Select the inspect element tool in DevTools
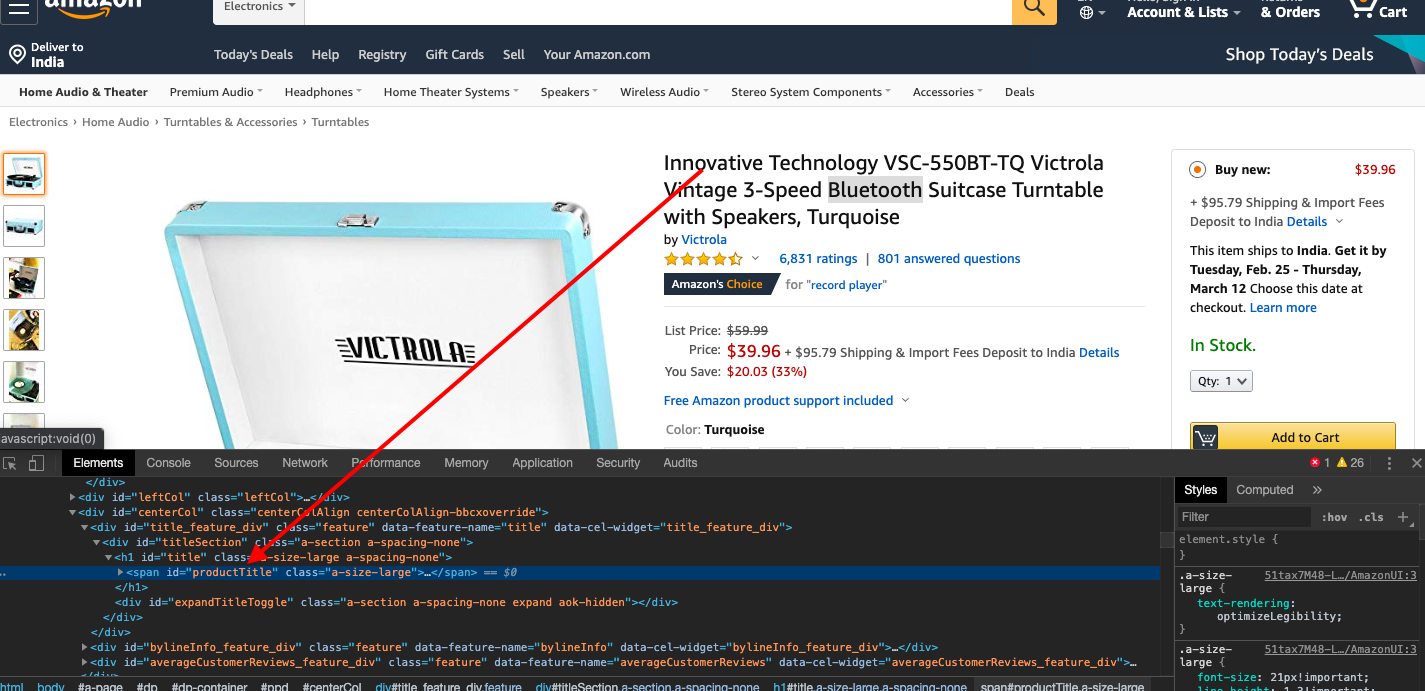The height and width of the screenshot is (691, 1425). point(12,463)
